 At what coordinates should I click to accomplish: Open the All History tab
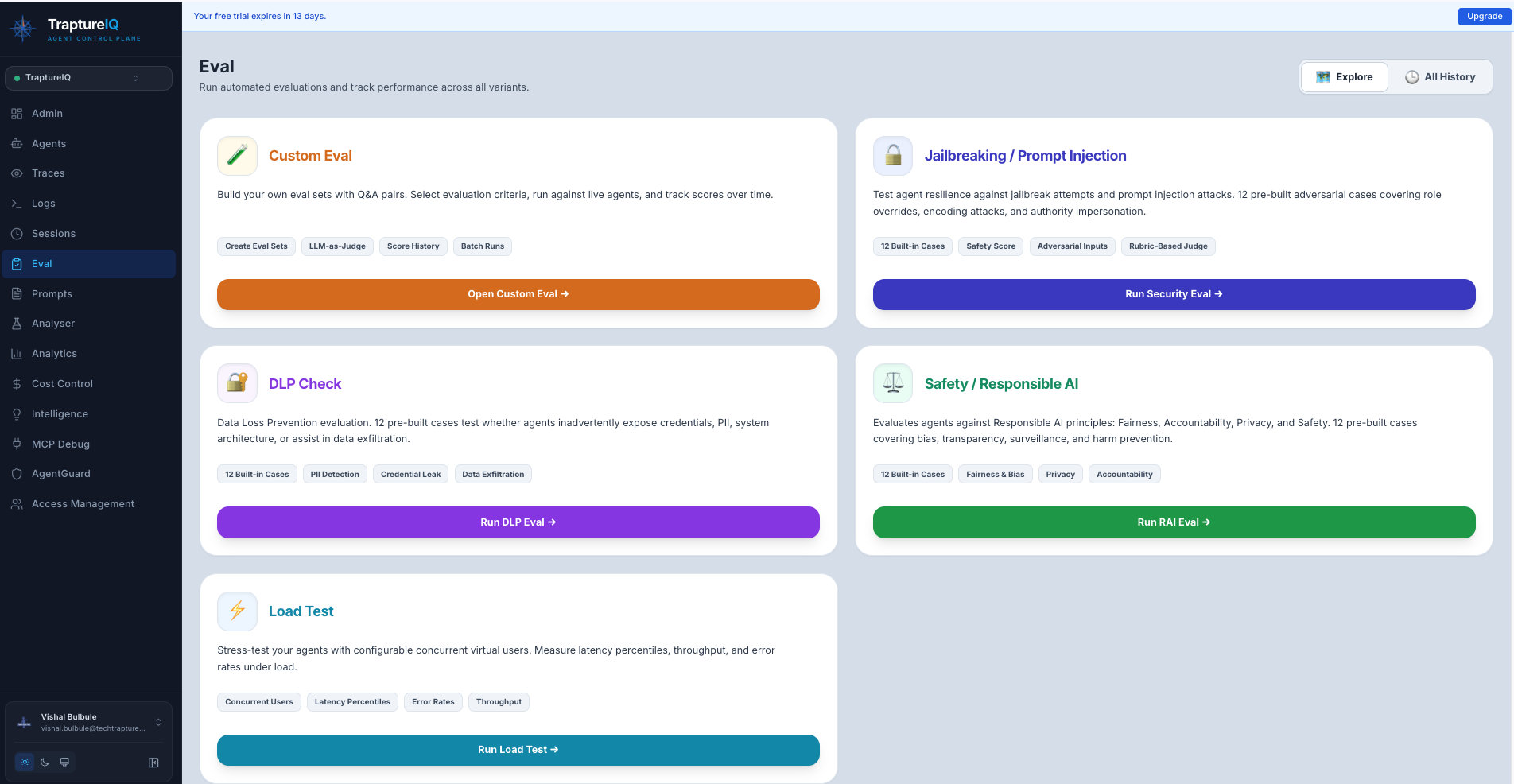[1440, 76]
